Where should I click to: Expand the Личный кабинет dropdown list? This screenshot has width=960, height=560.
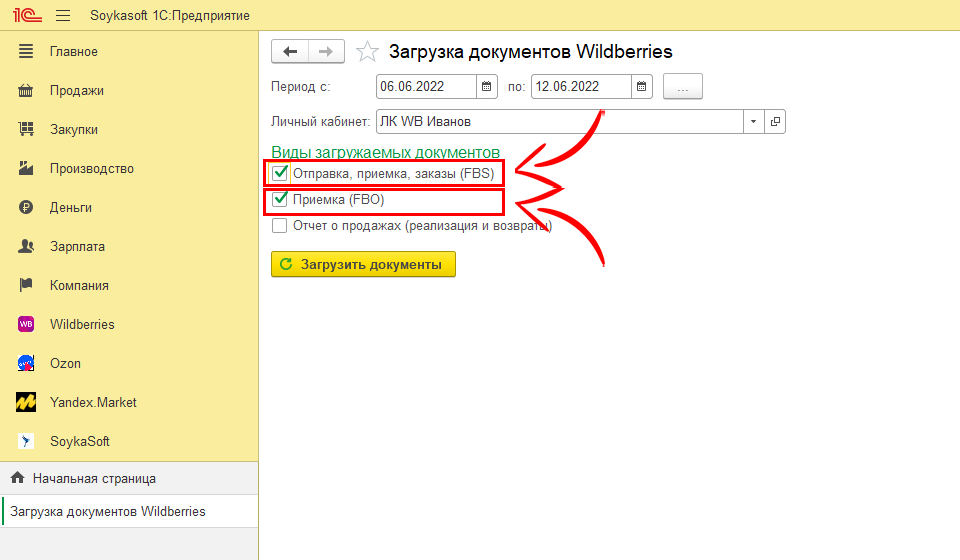pyautogui.click(x=752, y=122)
